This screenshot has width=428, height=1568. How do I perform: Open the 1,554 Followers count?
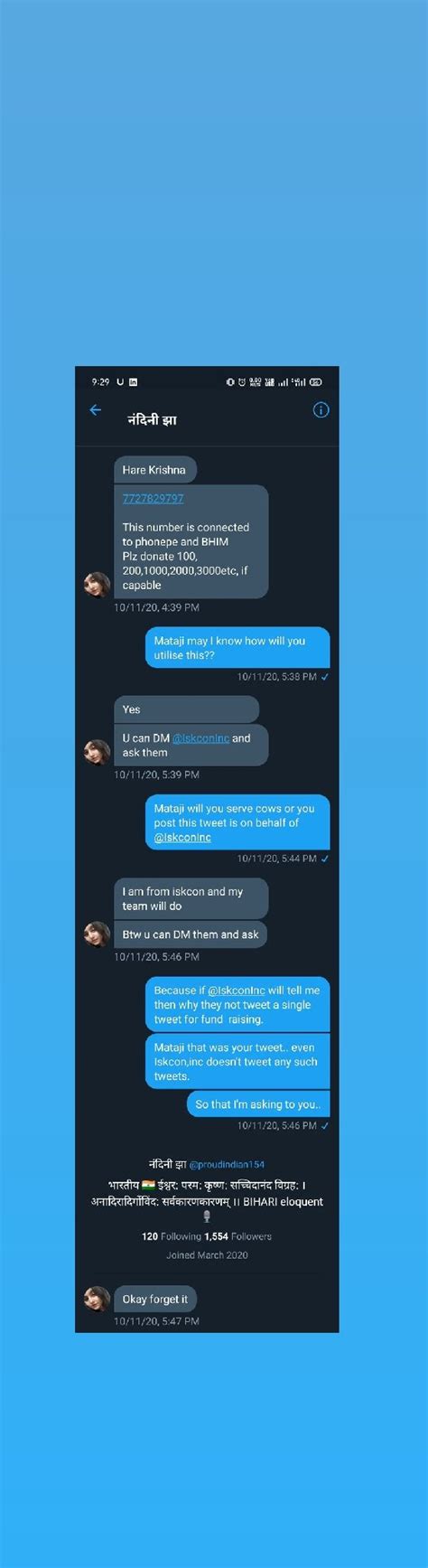click(x=238, y=1236)
